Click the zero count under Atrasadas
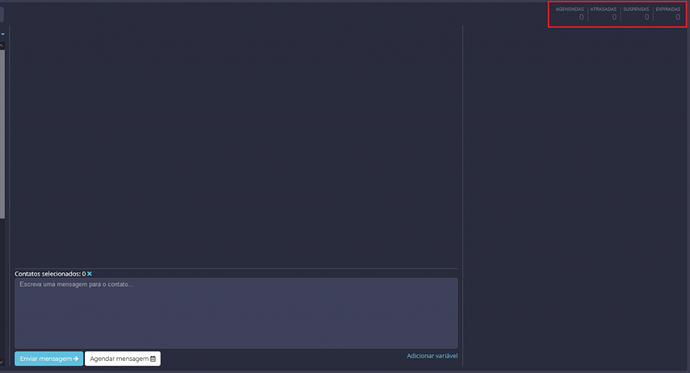 tap(614, 17)
